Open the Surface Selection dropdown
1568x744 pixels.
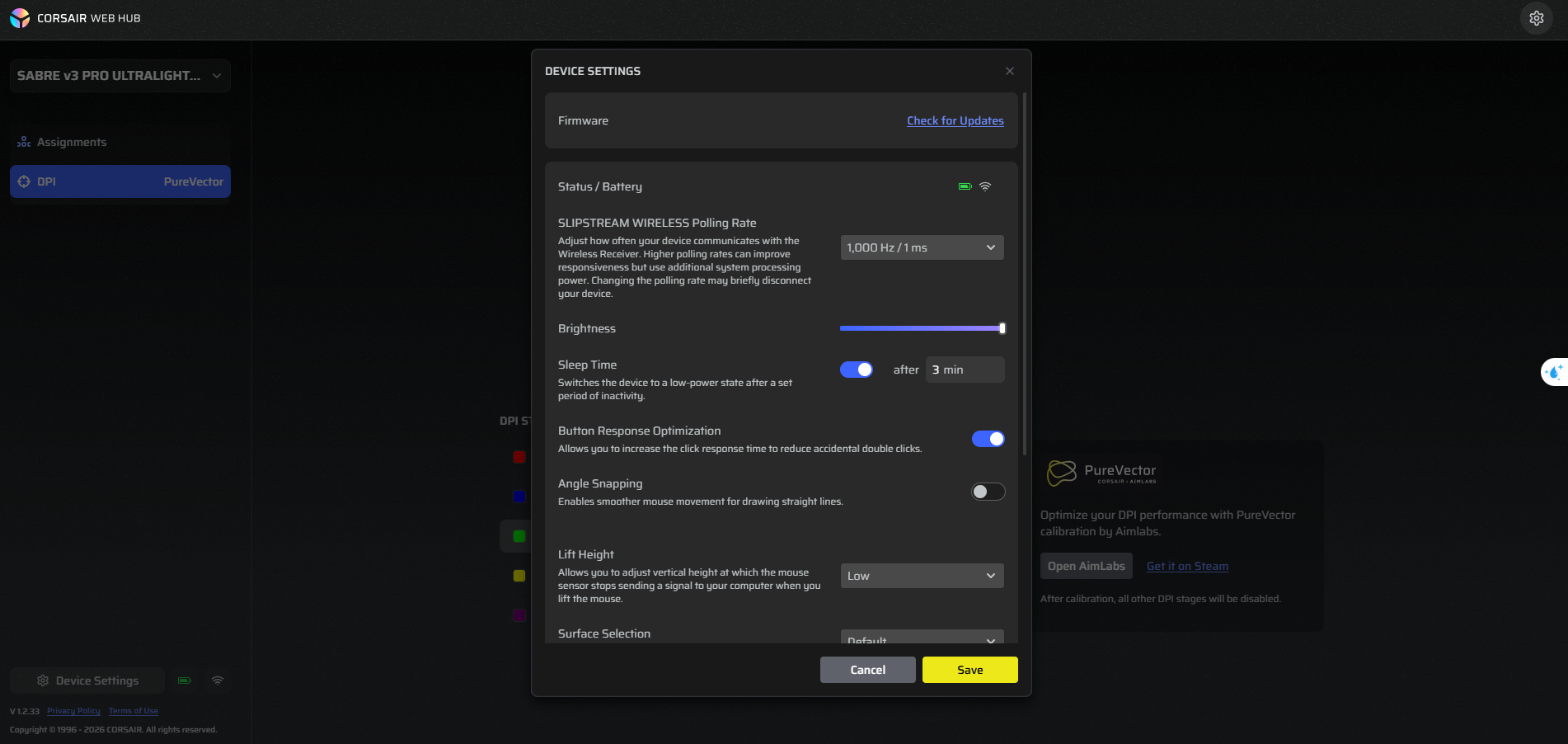(x=922, y=638)
